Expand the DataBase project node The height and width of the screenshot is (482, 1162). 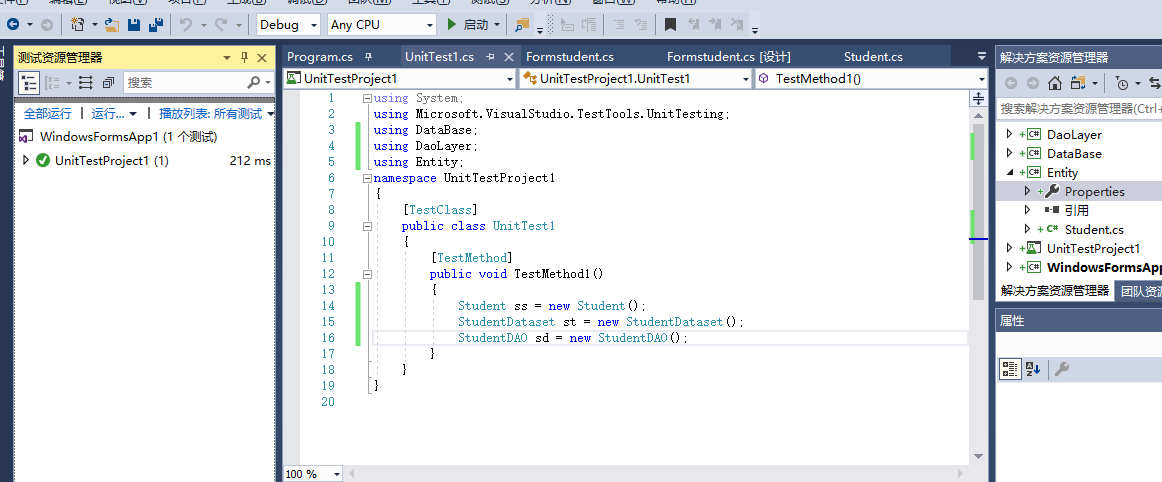[x=1009, y=153]
